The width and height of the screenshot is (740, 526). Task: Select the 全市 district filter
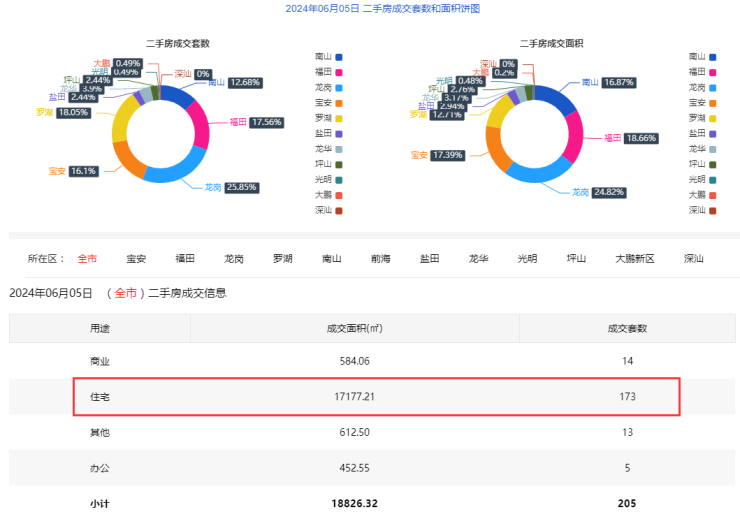pos(87,259)
